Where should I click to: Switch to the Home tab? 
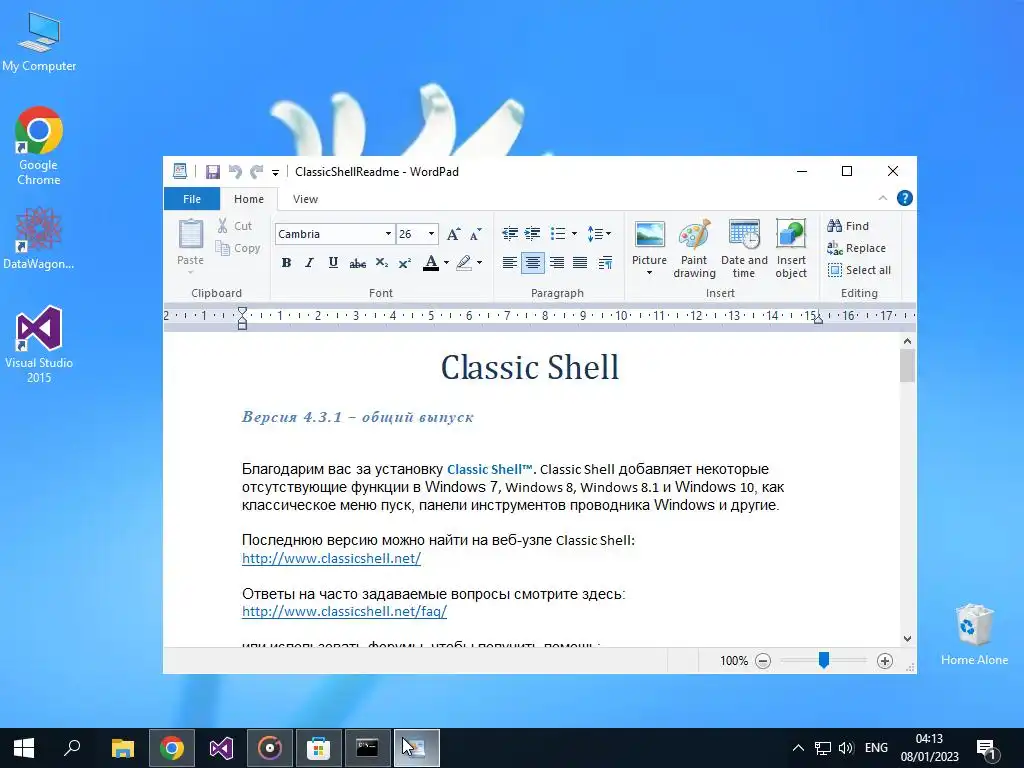tap(249, 199)
